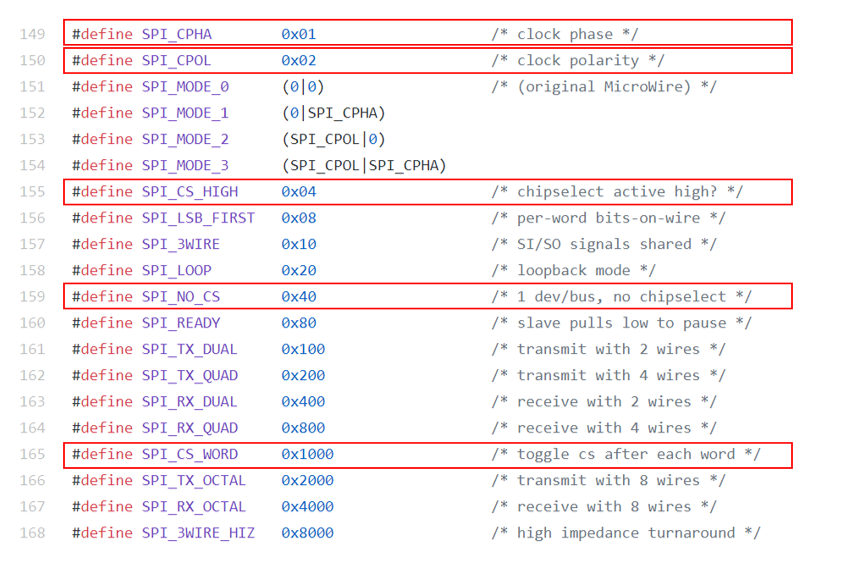Click line number 165
Viewport: 842px width, 565px height.
tap(32, 454)
